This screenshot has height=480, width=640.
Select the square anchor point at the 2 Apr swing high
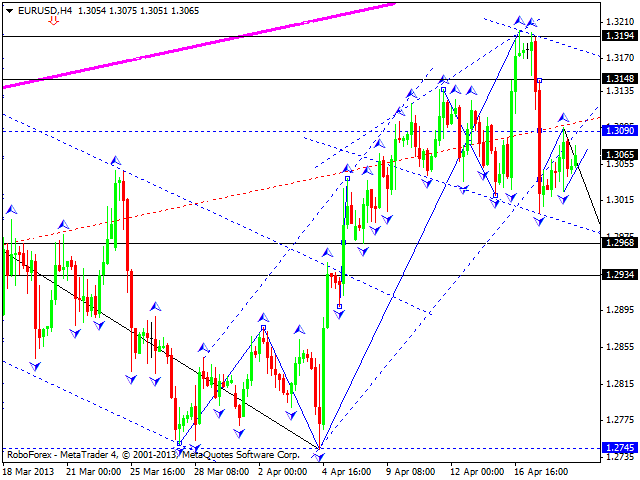tap(263, 327)
